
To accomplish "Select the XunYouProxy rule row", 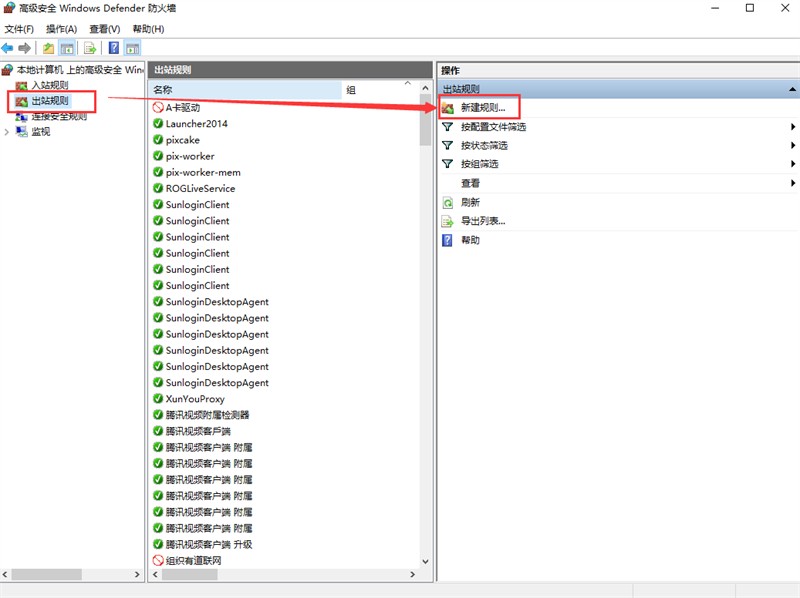I will [x=195, y=399].
